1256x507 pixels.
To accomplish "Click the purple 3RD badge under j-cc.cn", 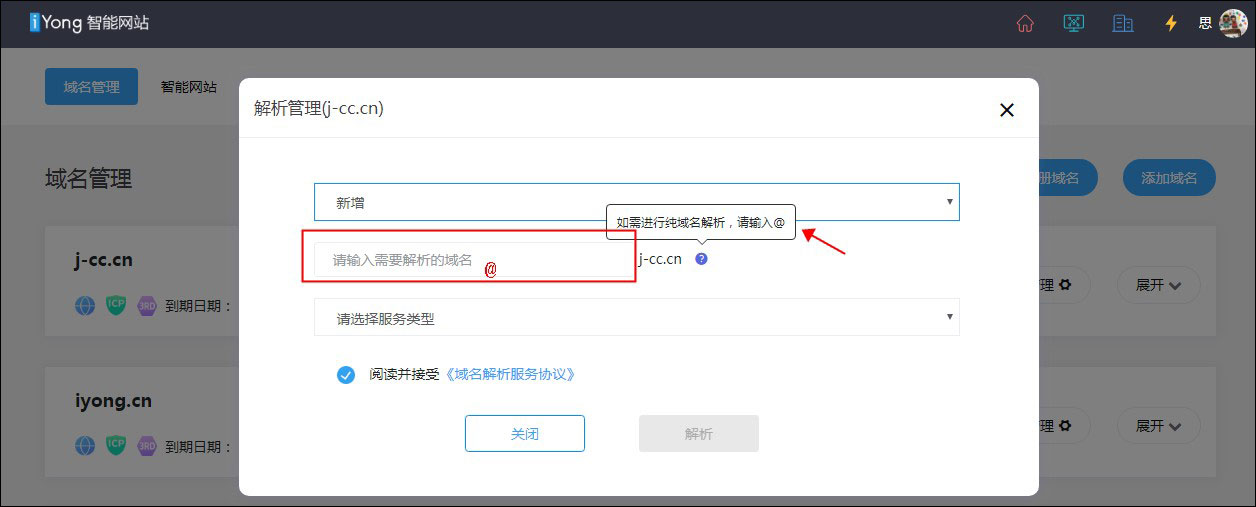I will click(146, 305).
